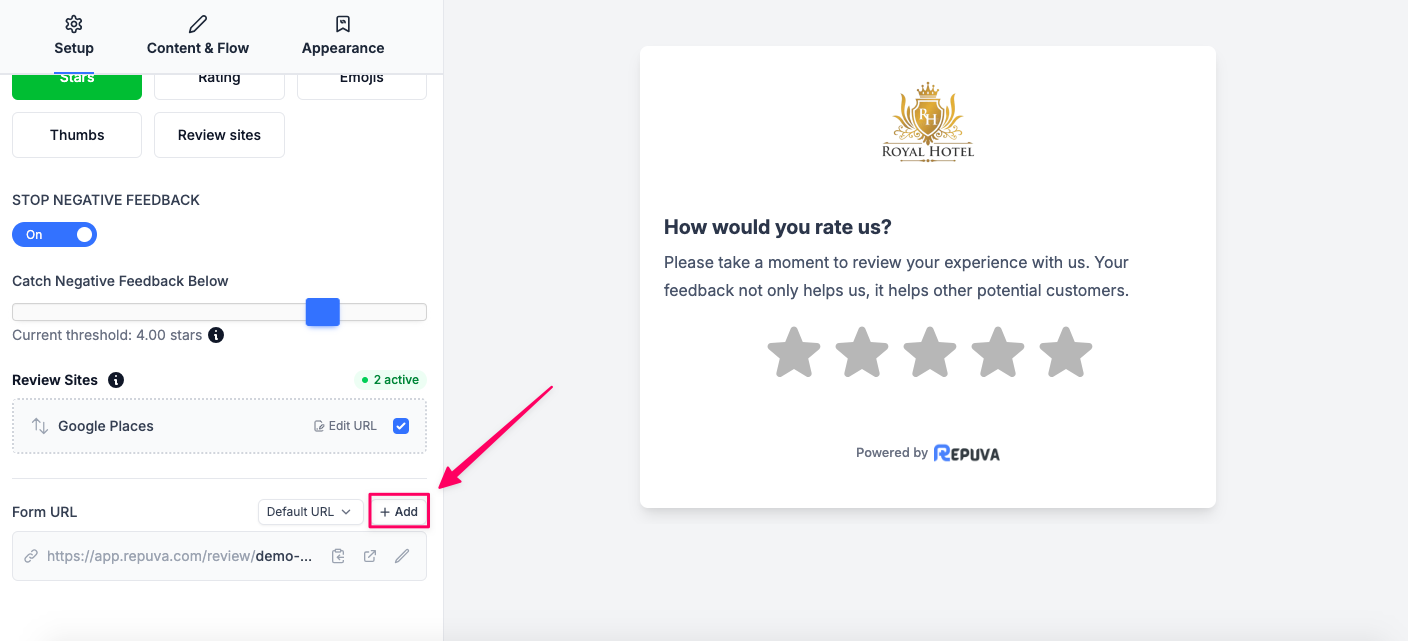Turn off Stop Negative Feedback toggle
1408x641 pixels.
tap(54, 235)
